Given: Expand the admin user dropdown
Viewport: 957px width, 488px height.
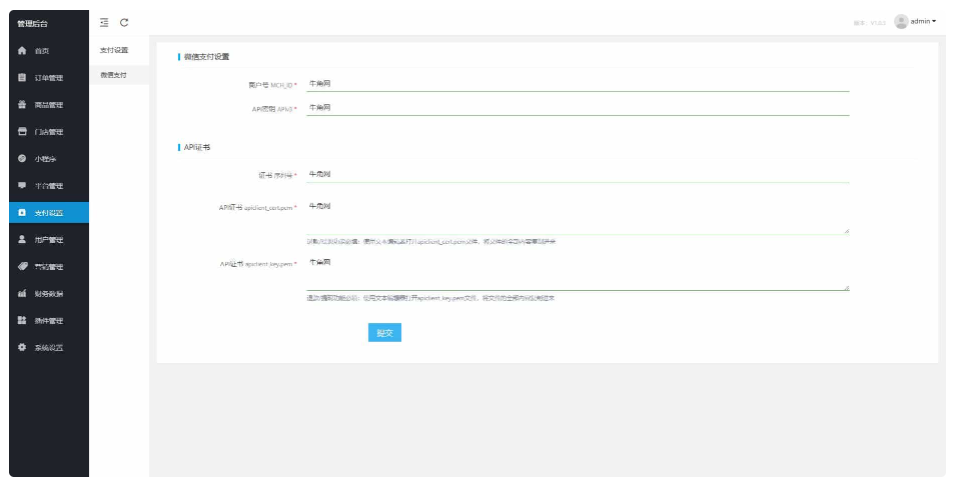Looking at the screenshot, I should (x=916, y=21).
